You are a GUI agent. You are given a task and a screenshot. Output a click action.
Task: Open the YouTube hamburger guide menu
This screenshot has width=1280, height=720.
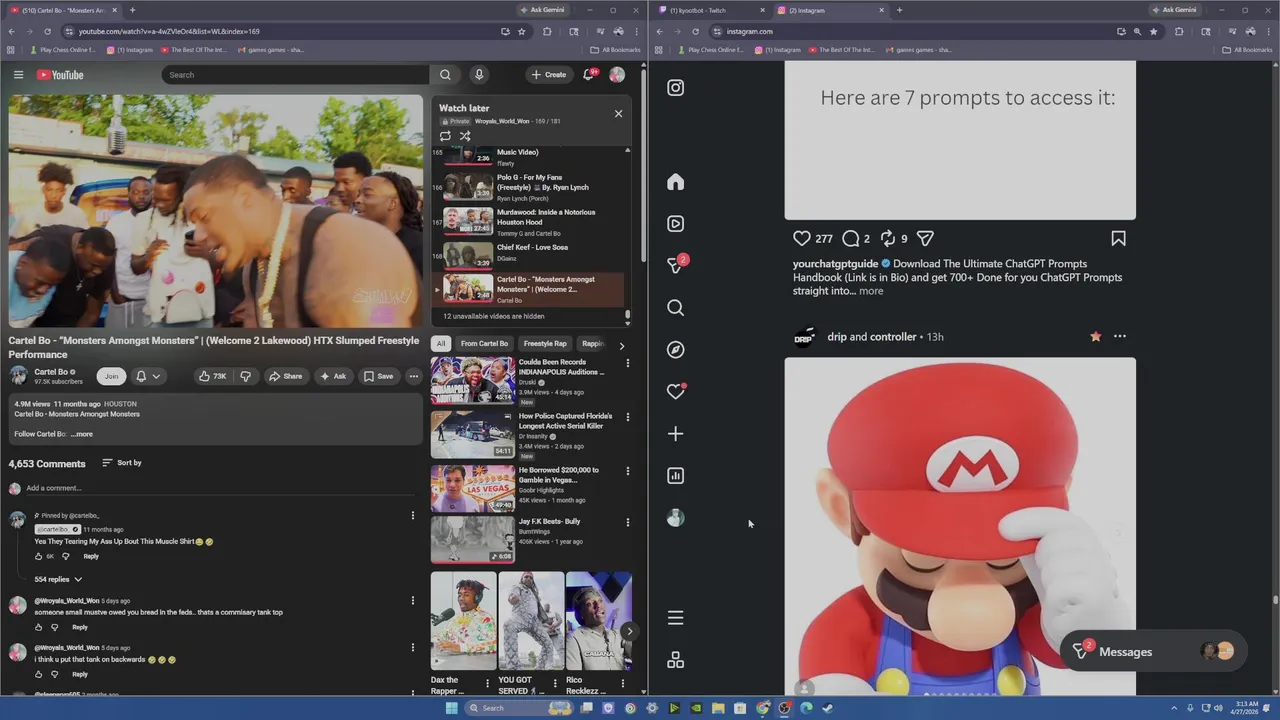[18, 75]
